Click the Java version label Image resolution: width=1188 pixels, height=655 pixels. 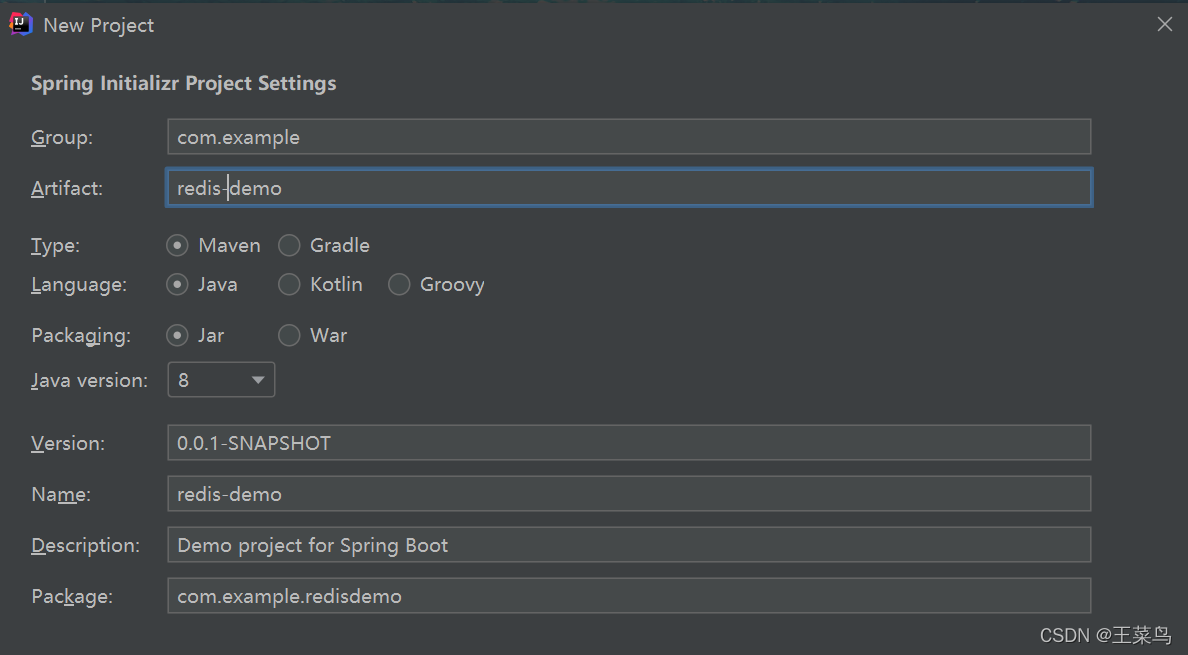pos(89,380)
